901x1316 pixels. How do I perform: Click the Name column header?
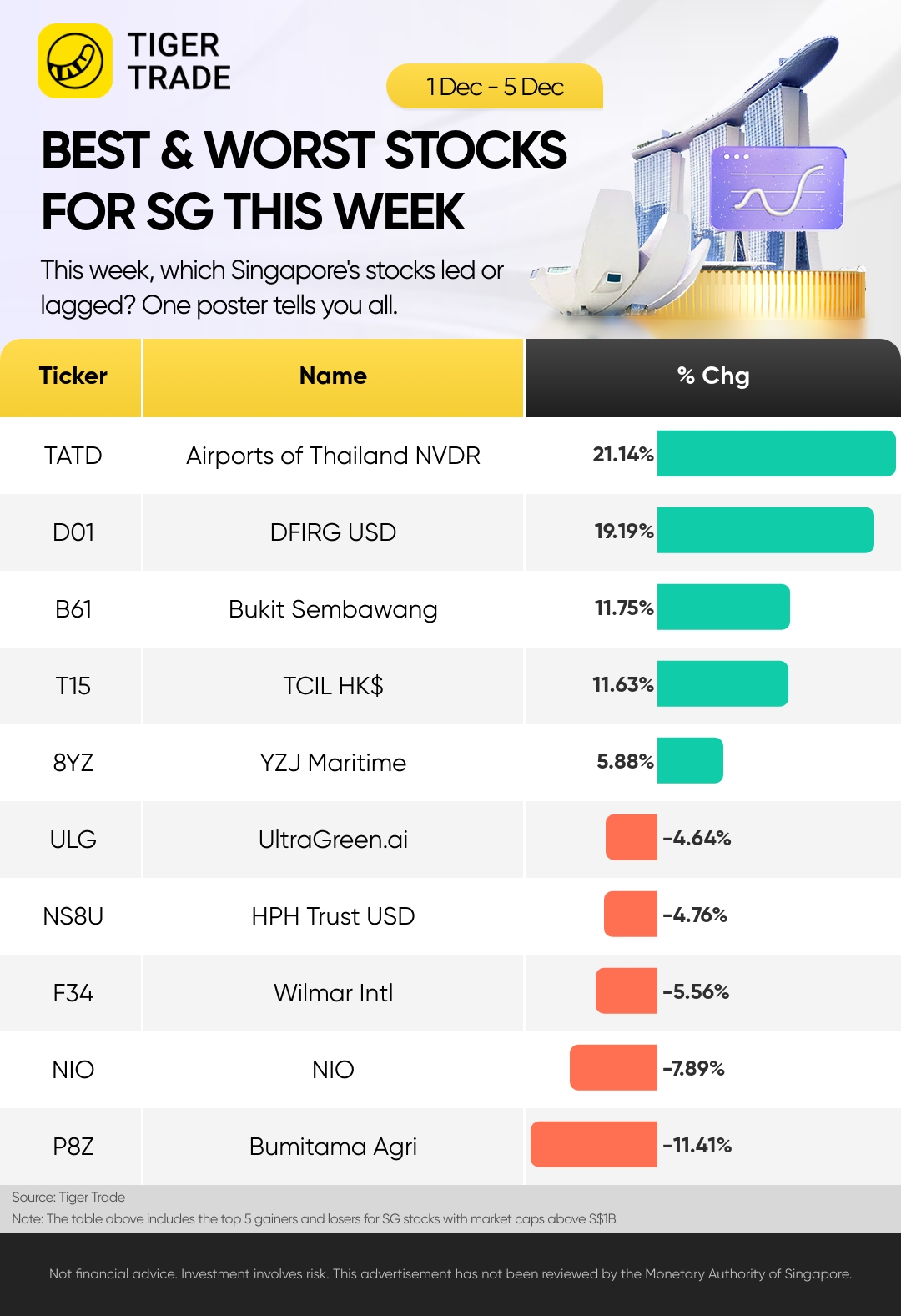[333, 376]
